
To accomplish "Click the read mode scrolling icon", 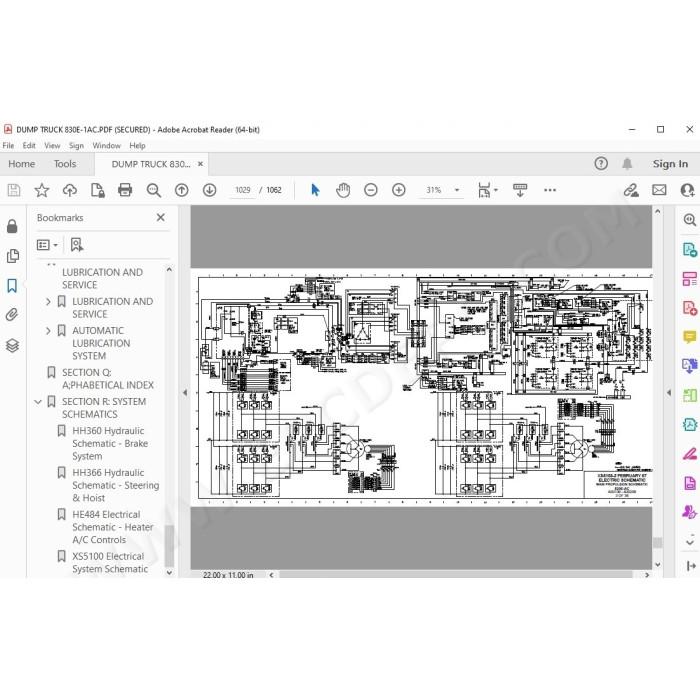I will [520, 190].
